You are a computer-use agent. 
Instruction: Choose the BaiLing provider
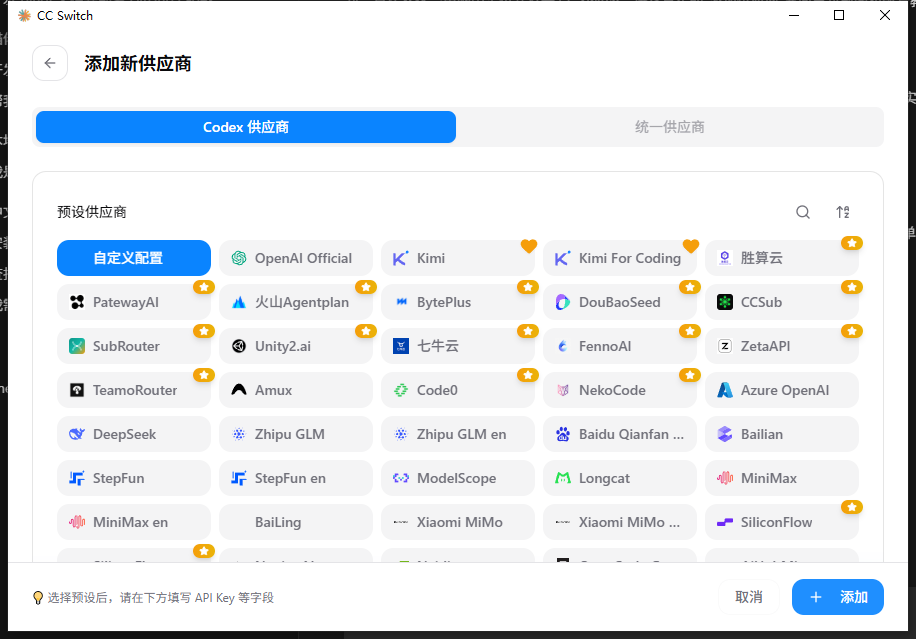tap(296, 522)
